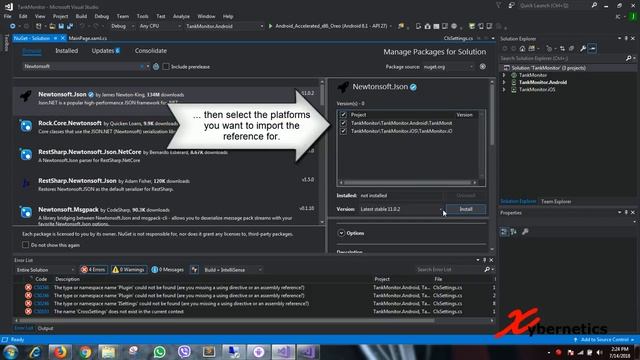The width and height of the screenshot is (640, 360).
Task: Toggle the Include prerelease checkbox
Action: [x=166, y=67]
